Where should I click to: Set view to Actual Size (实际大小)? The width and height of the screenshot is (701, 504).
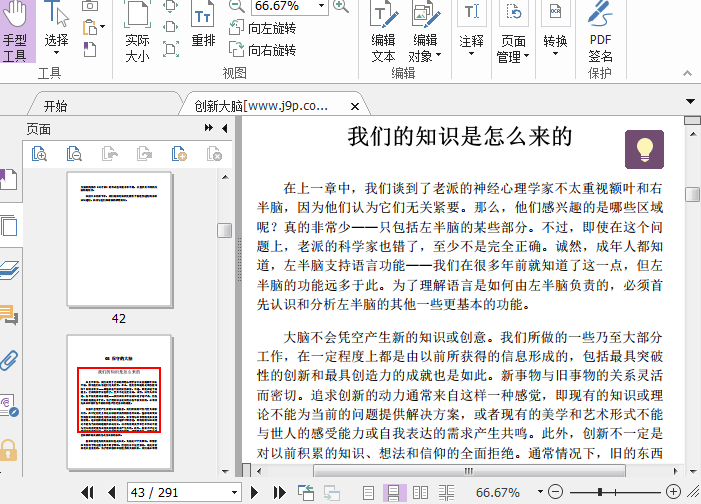(x=137, y=31)
